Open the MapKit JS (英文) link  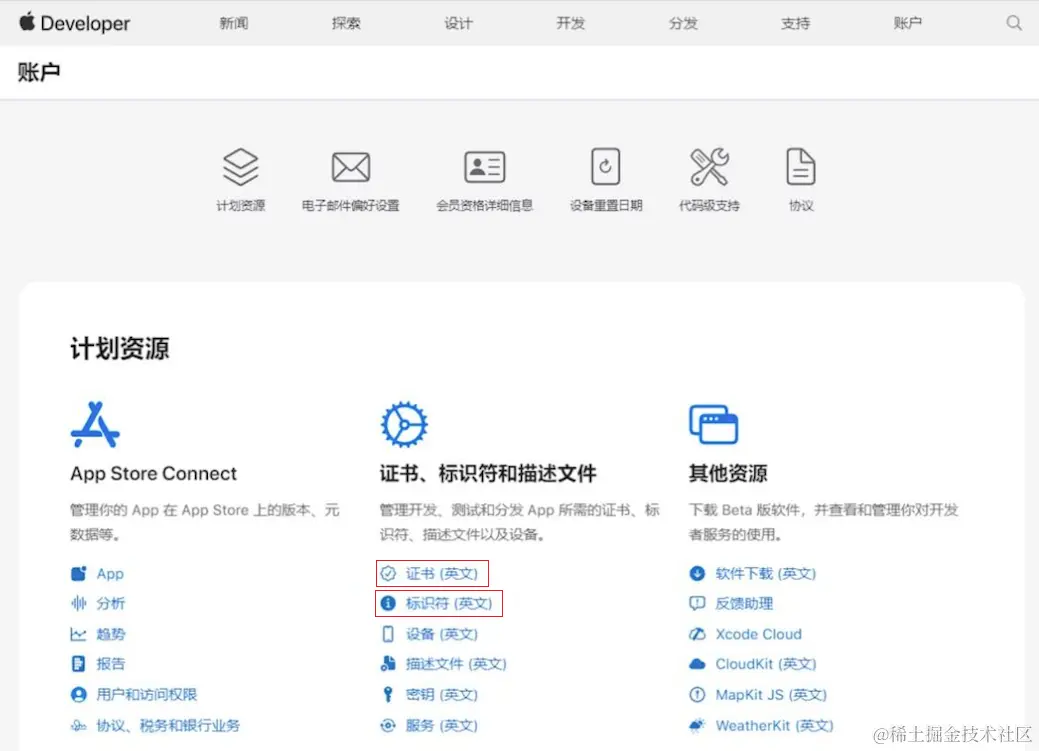[x=771, y=695]
